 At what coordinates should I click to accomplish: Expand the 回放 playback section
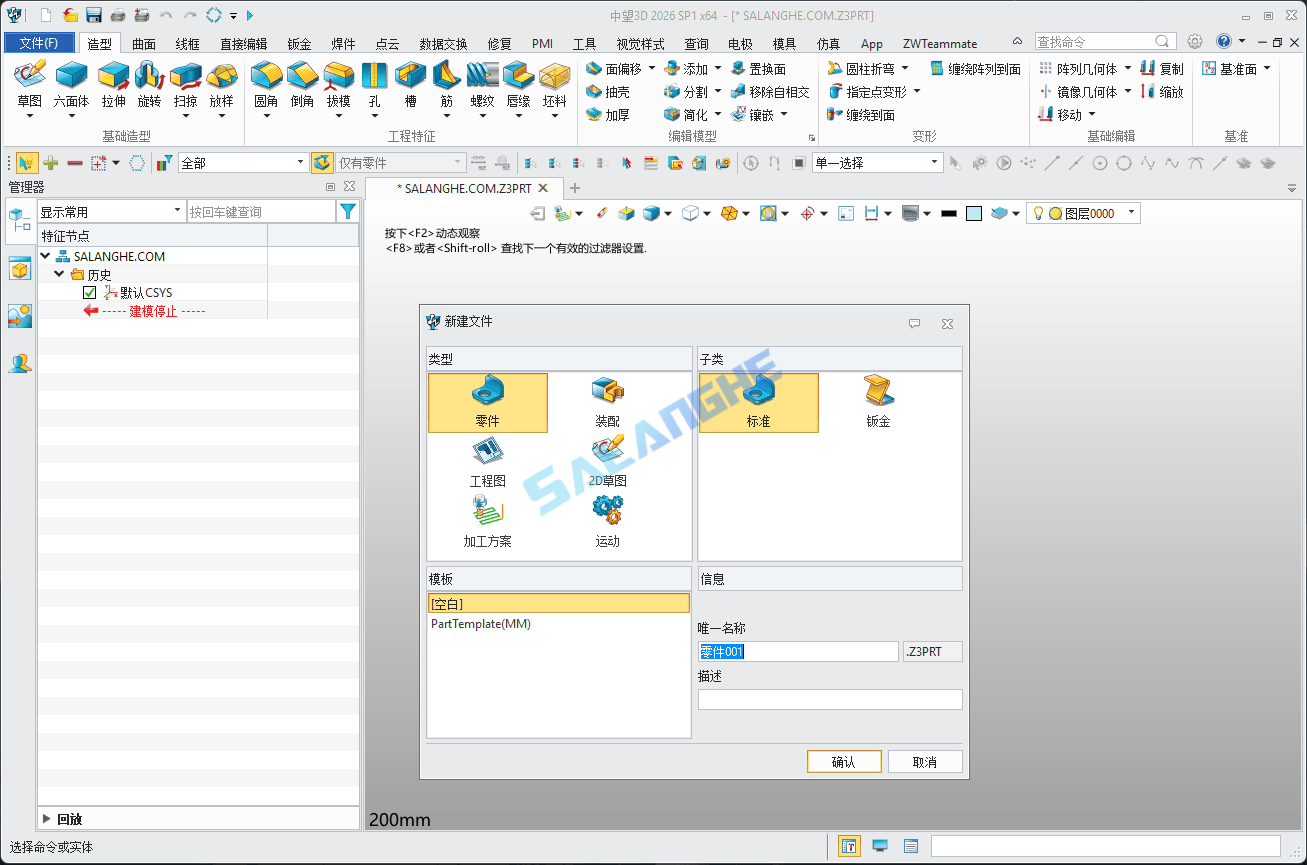coord(47,819)
